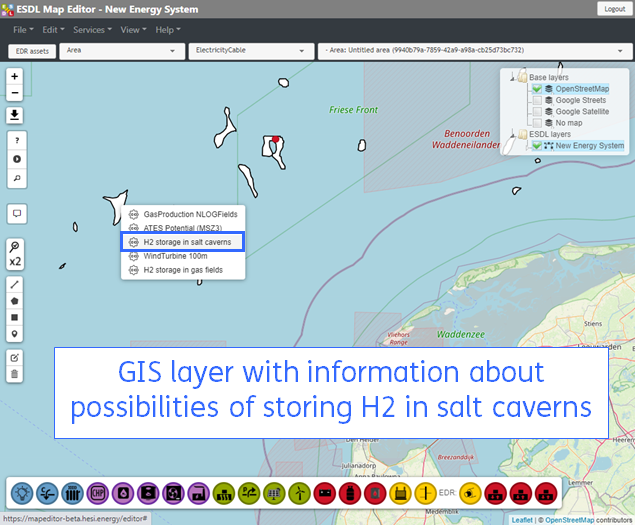The image size is (635, 525).
Task: Pick the wind turbine asset icon
Action: (299, 492)
